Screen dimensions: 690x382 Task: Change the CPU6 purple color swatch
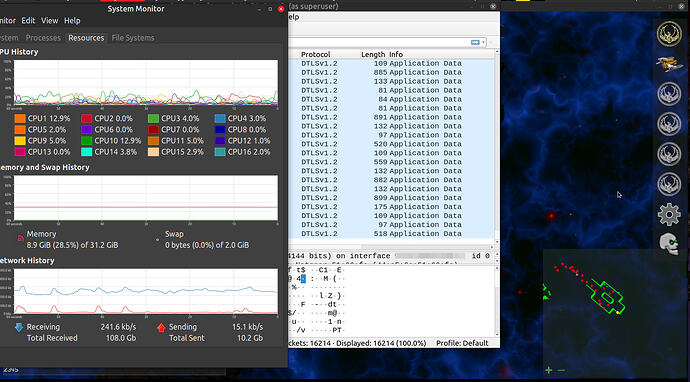(x=86, y=129)
